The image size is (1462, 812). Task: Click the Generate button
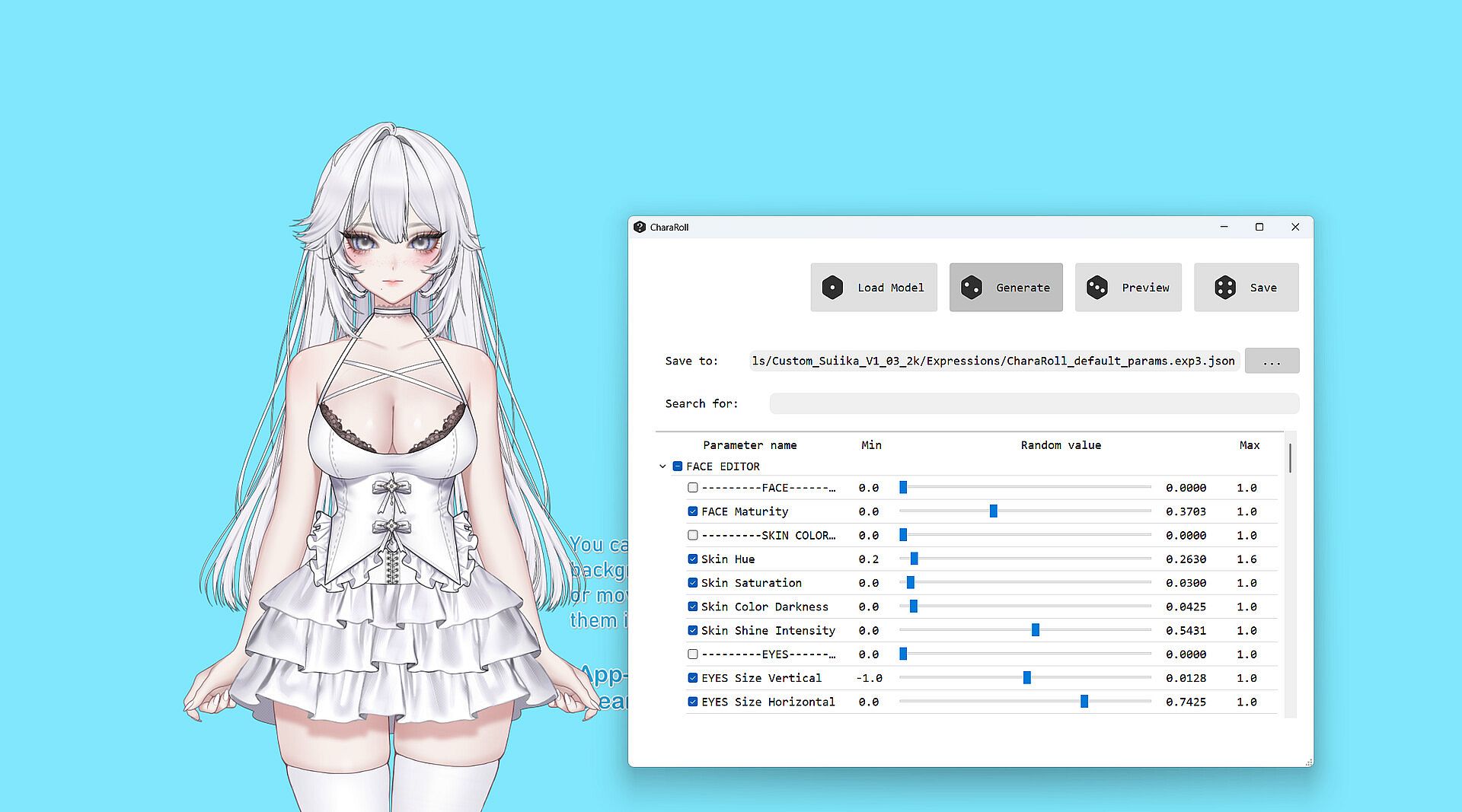1006,288
